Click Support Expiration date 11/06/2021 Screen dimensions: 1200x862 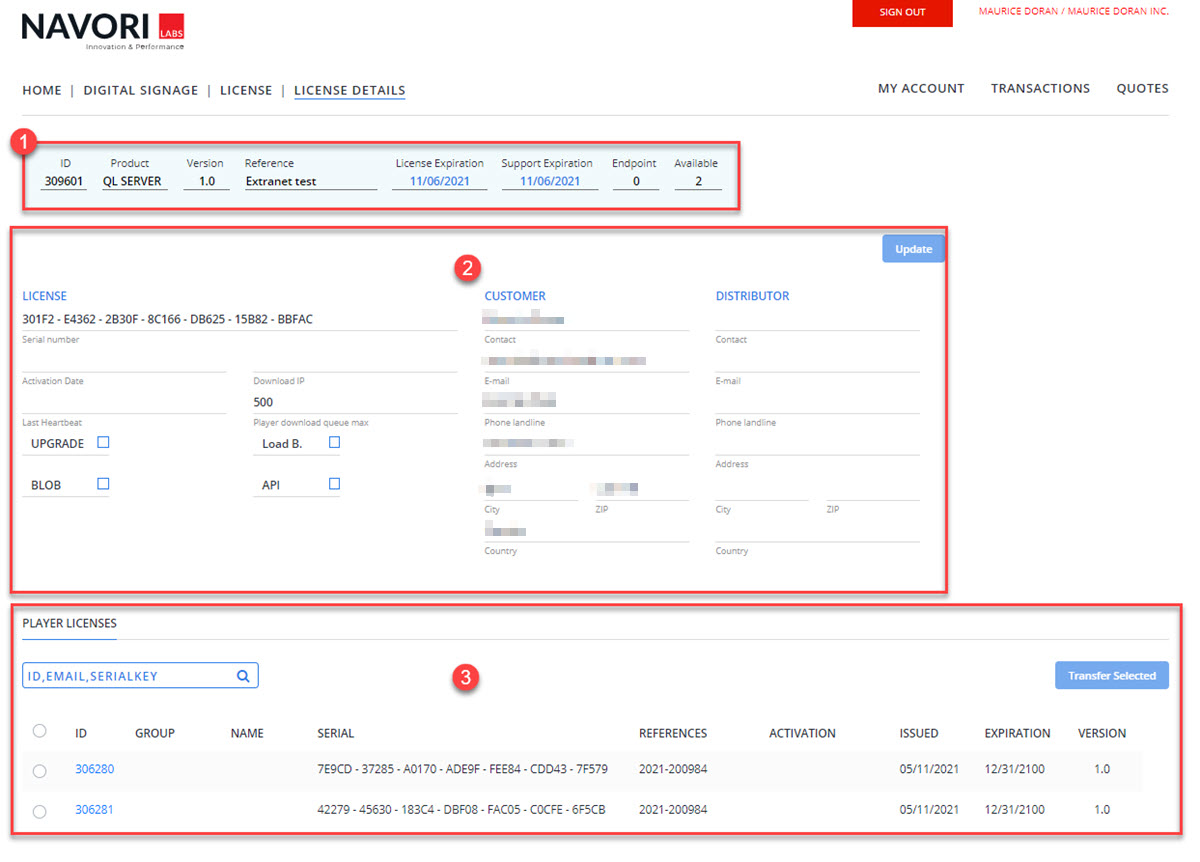[x=550, y=181]
